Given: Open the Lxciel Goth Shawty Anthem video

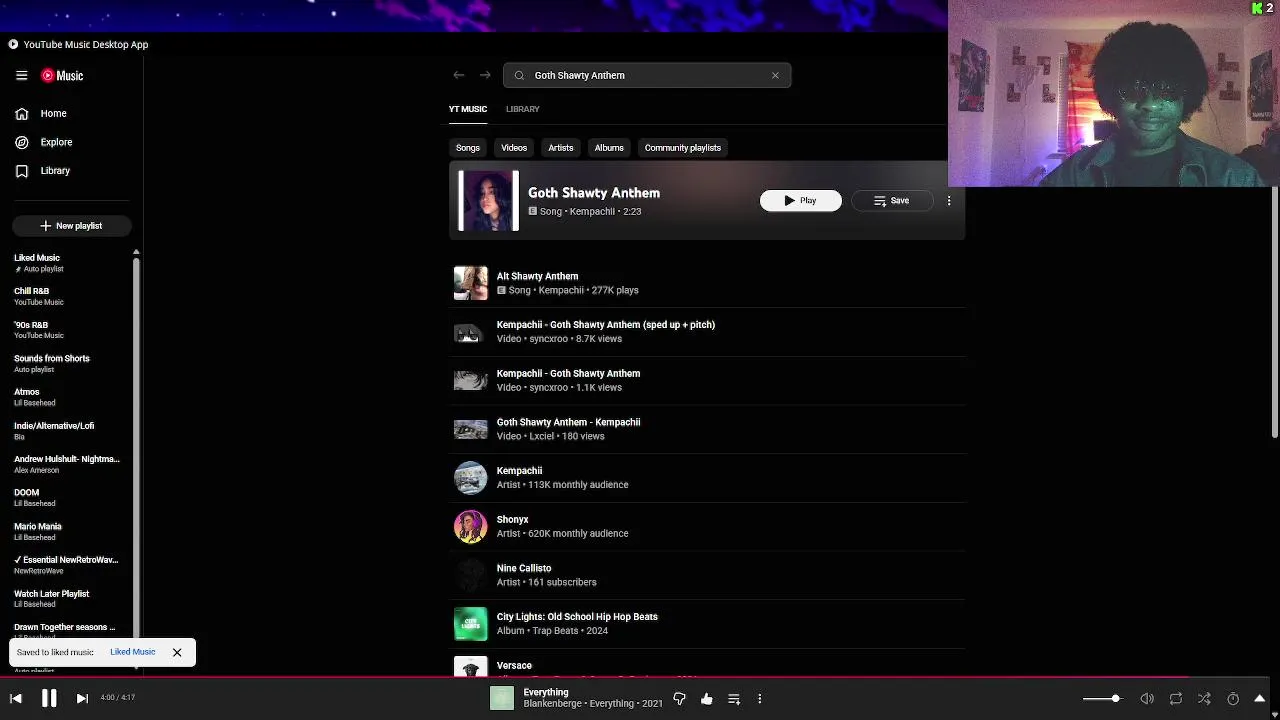Looking at the screenshot, I should 707,429.
